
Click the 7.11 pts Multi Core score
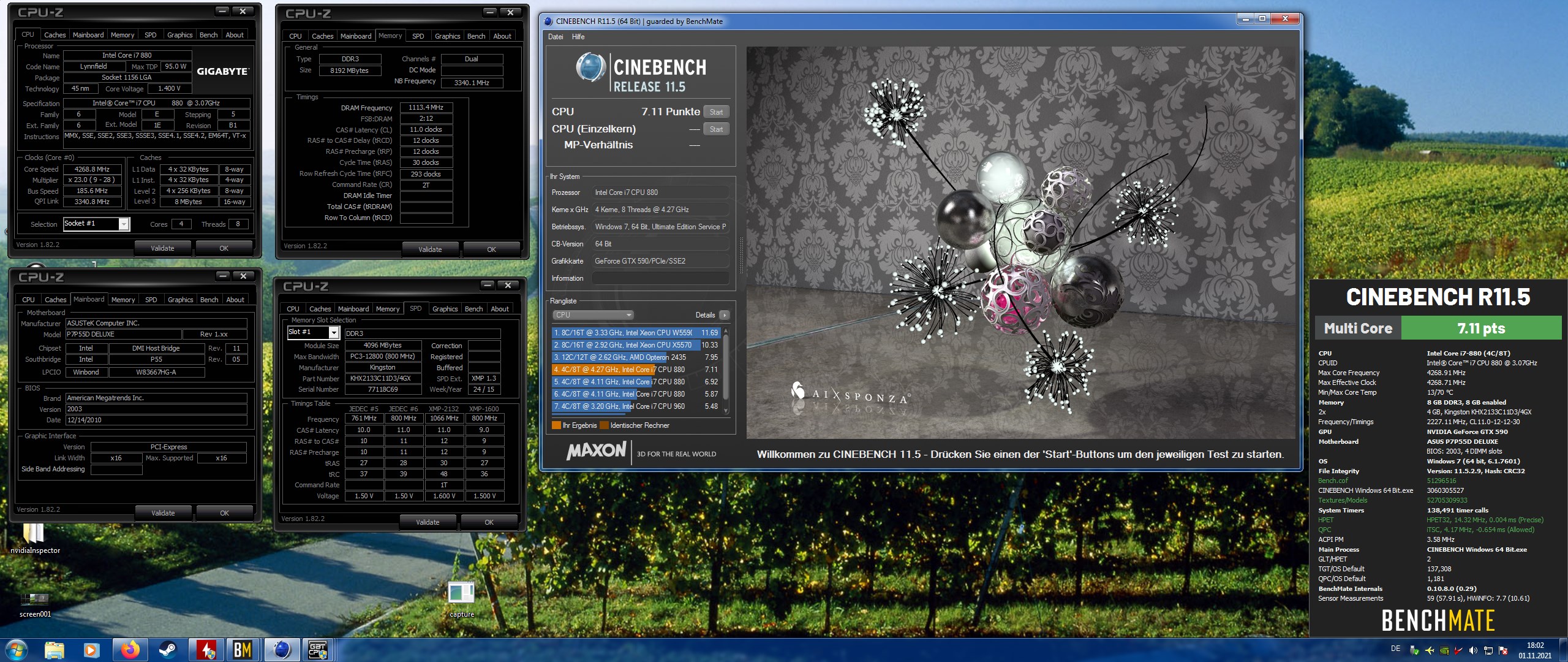tap(1481, 328)
